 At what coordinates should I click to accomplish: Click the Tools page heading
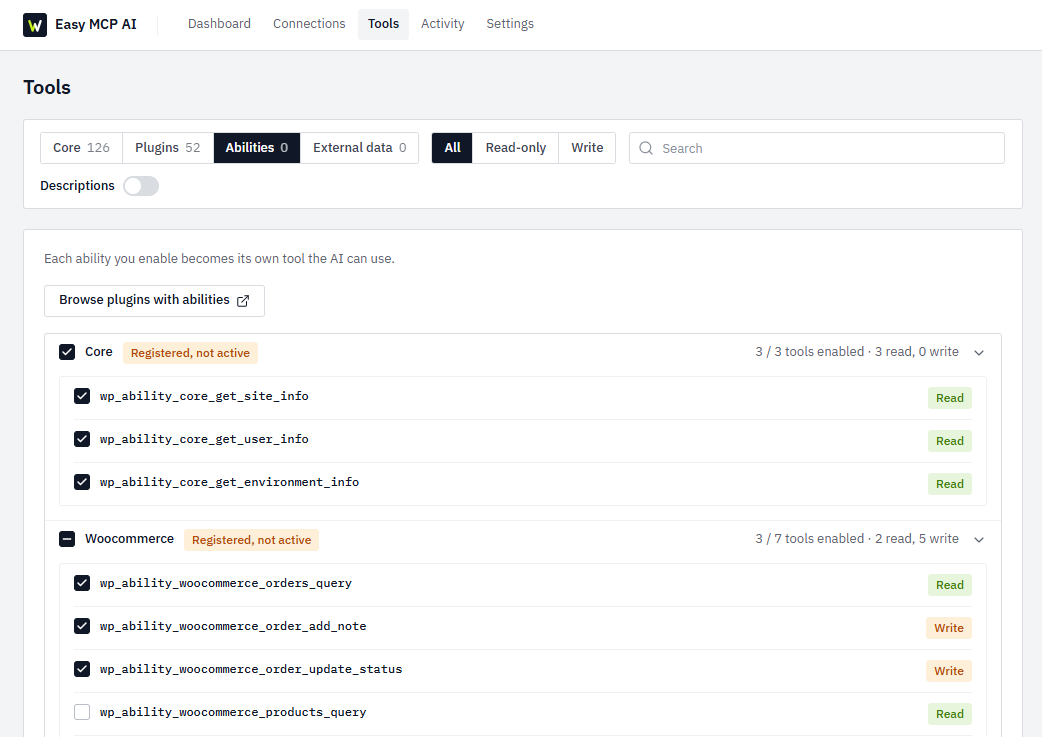(47, 87)
